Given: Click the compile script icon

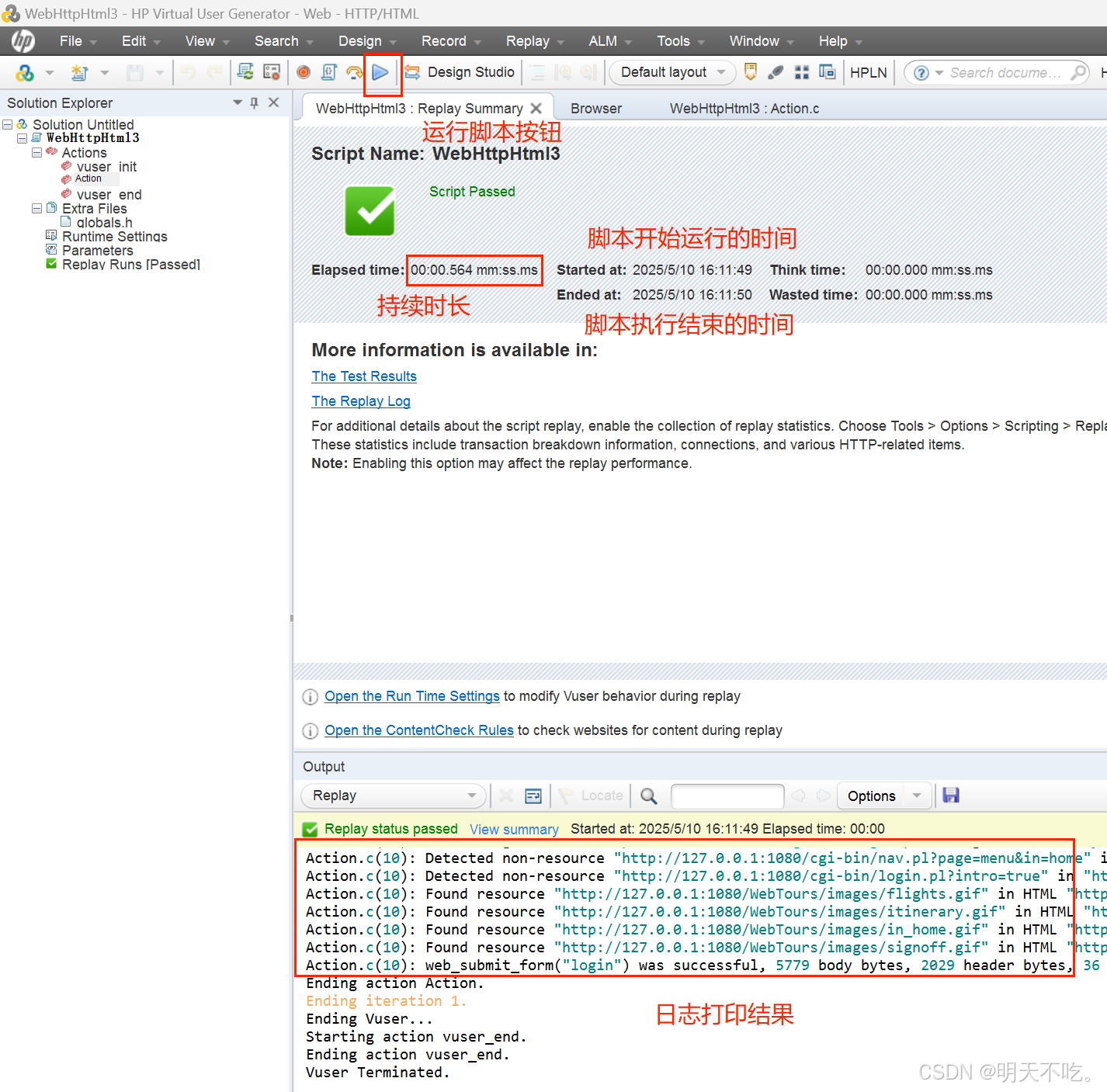Looking at the screenshot, I should point(329,72).
